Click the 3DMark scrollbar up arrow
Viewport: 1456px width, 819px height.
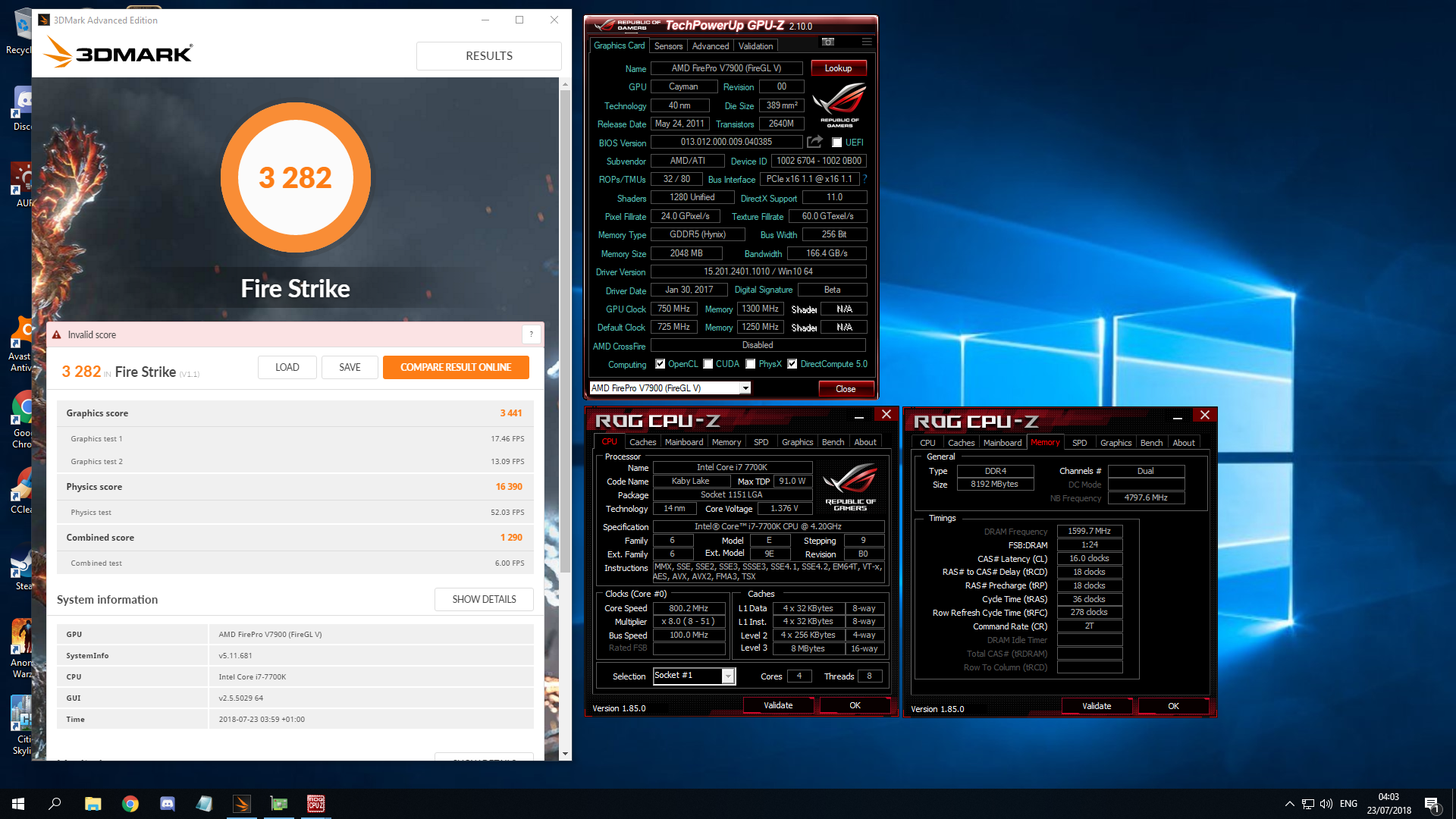565,83
